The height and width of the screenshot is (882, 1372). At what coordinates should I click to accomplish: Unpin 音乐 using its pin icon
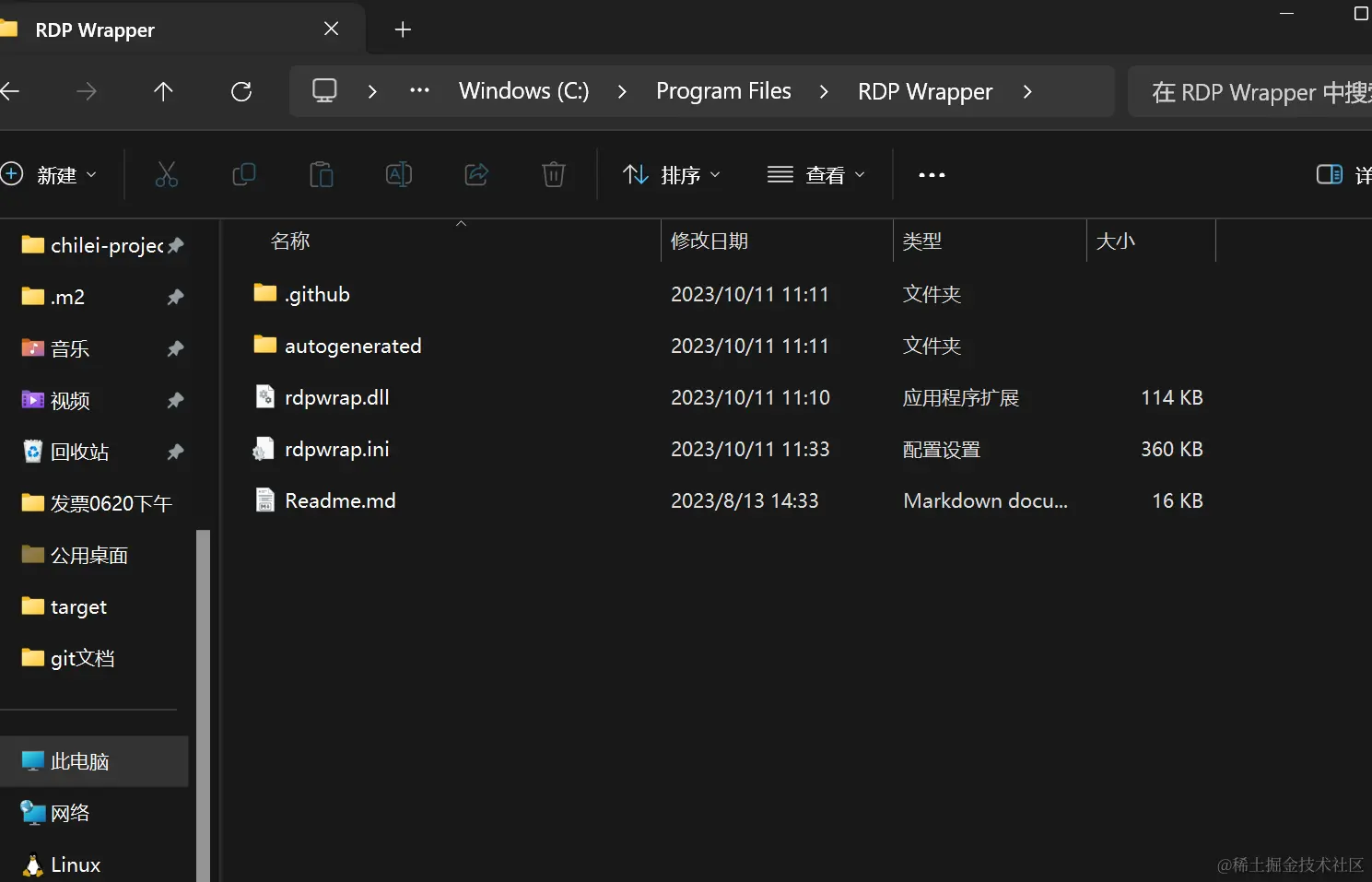click(175, 348)
